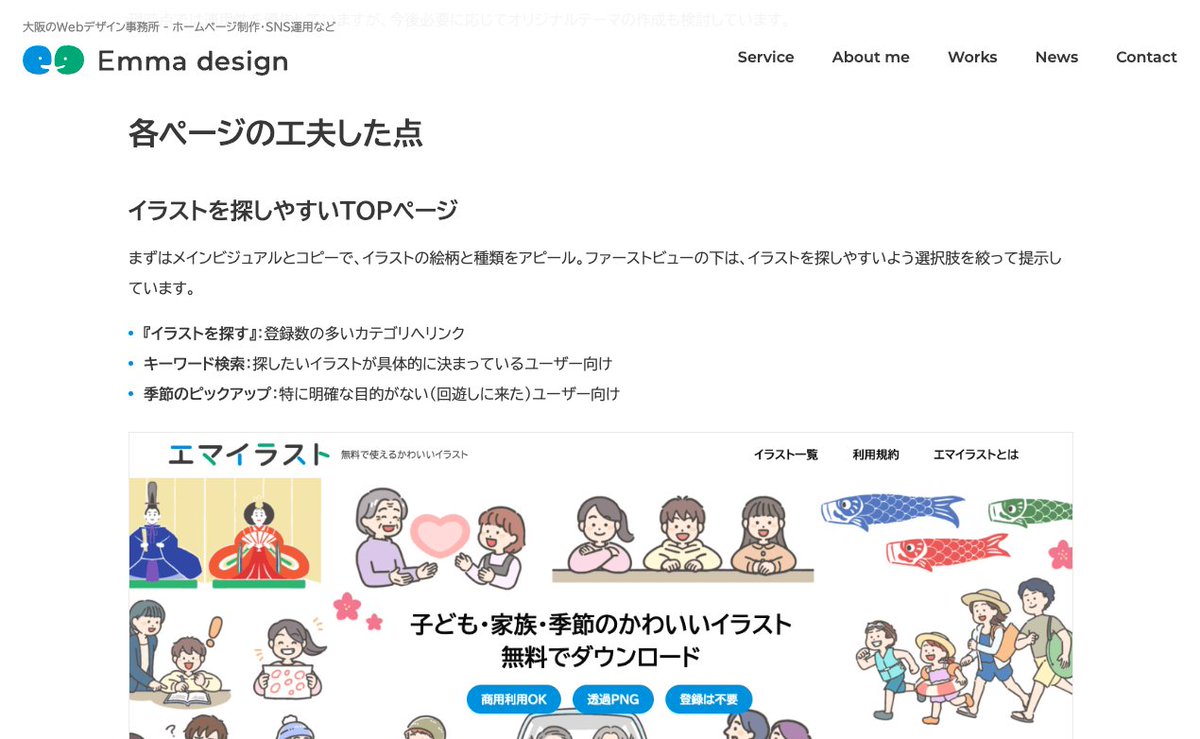Viewport: 1200px width, 739px height.
Task: Click the preview headline 子ども・家族・季節のかわいいイラスト
Action: pos(601,625)
